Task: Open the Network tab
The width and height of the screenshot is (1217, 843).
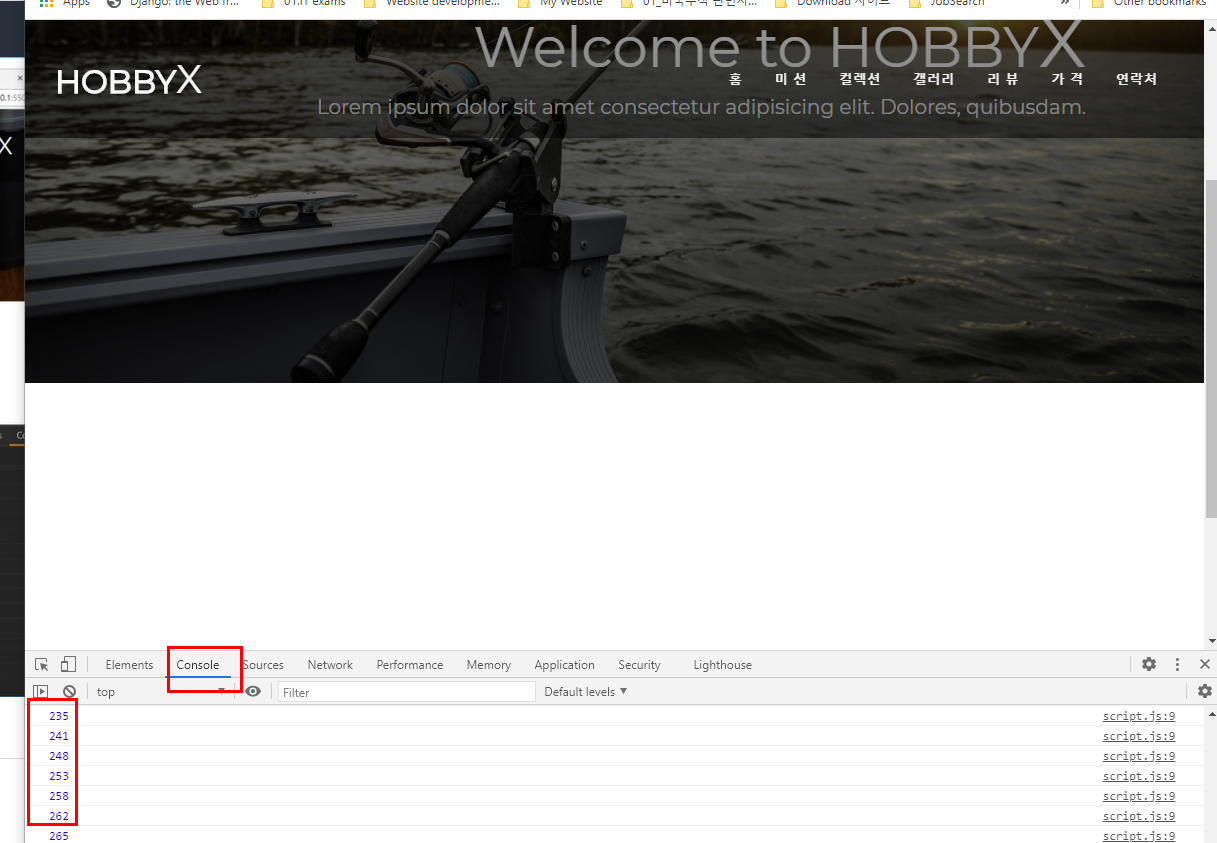Action: point(330,665)
